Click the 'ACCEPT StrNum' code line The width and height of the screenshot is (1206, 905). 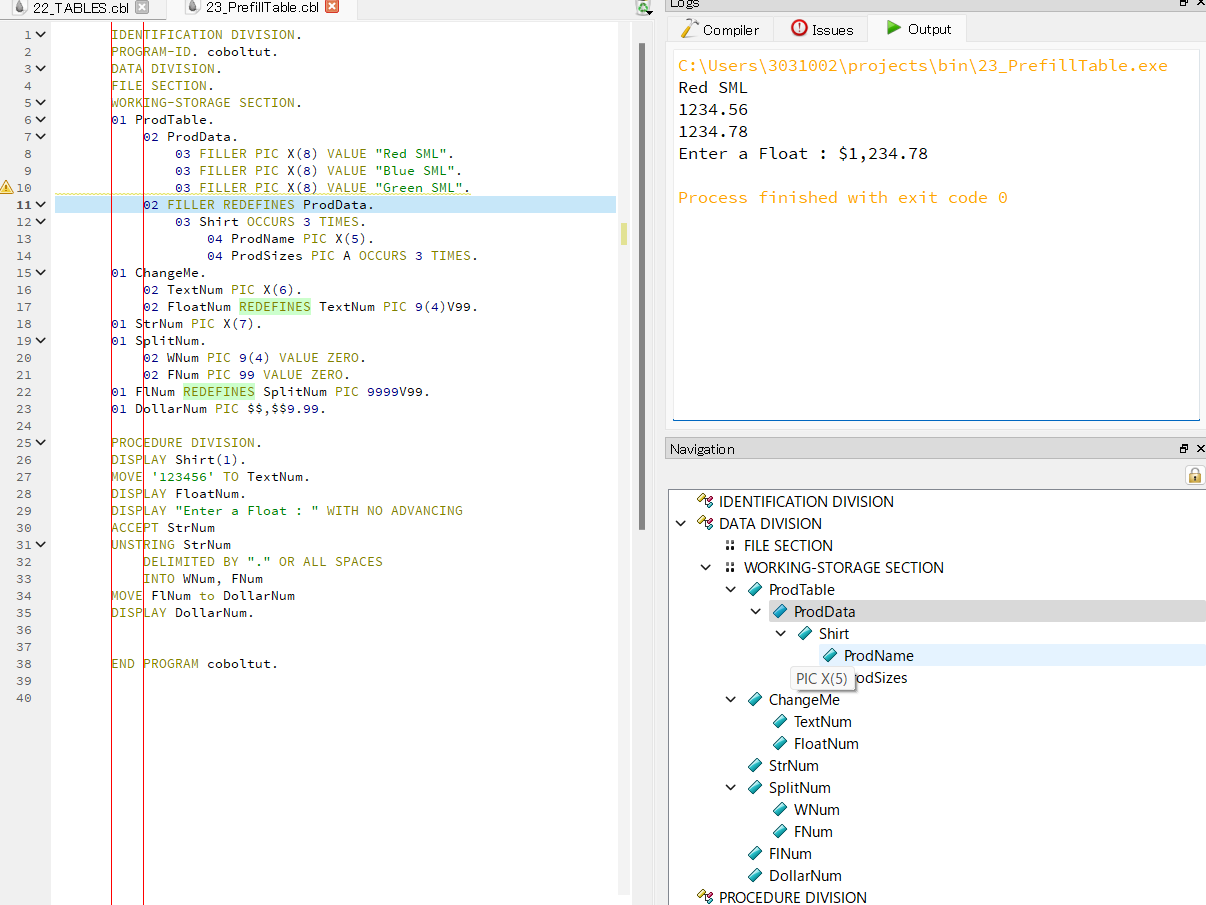click(x=163, y=527)
